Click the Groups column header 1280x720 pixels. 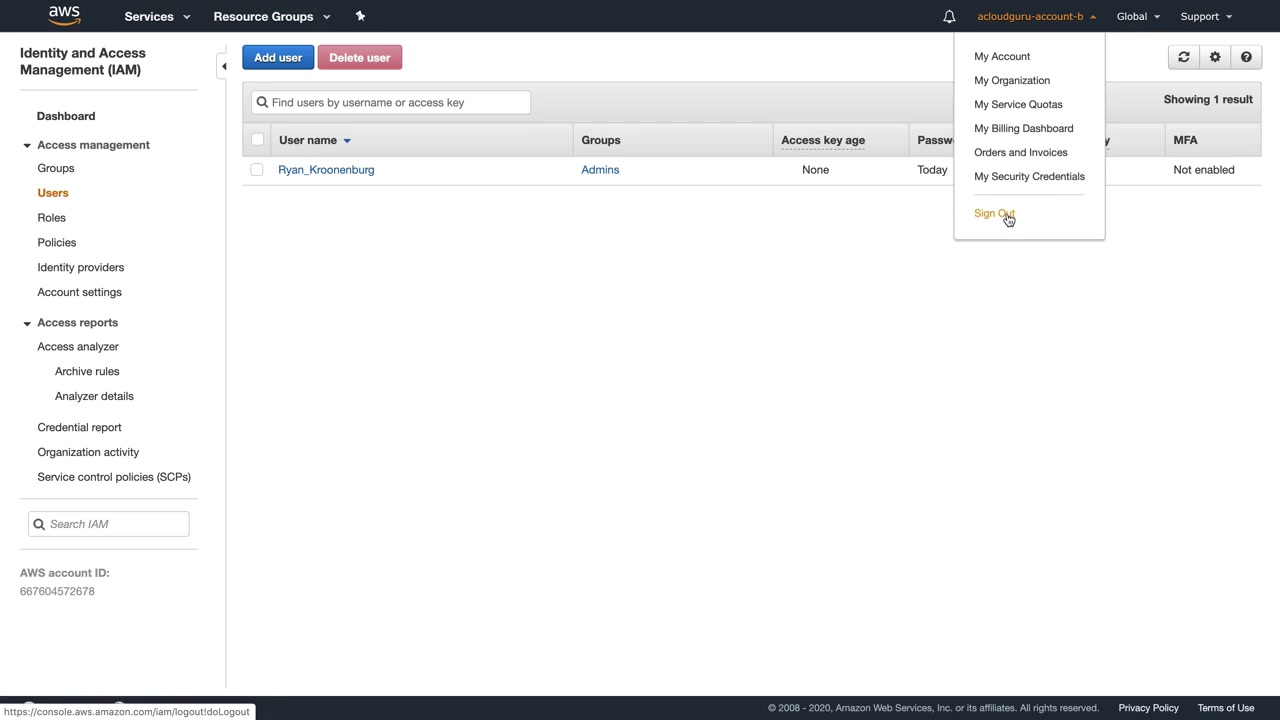point(601,140)
